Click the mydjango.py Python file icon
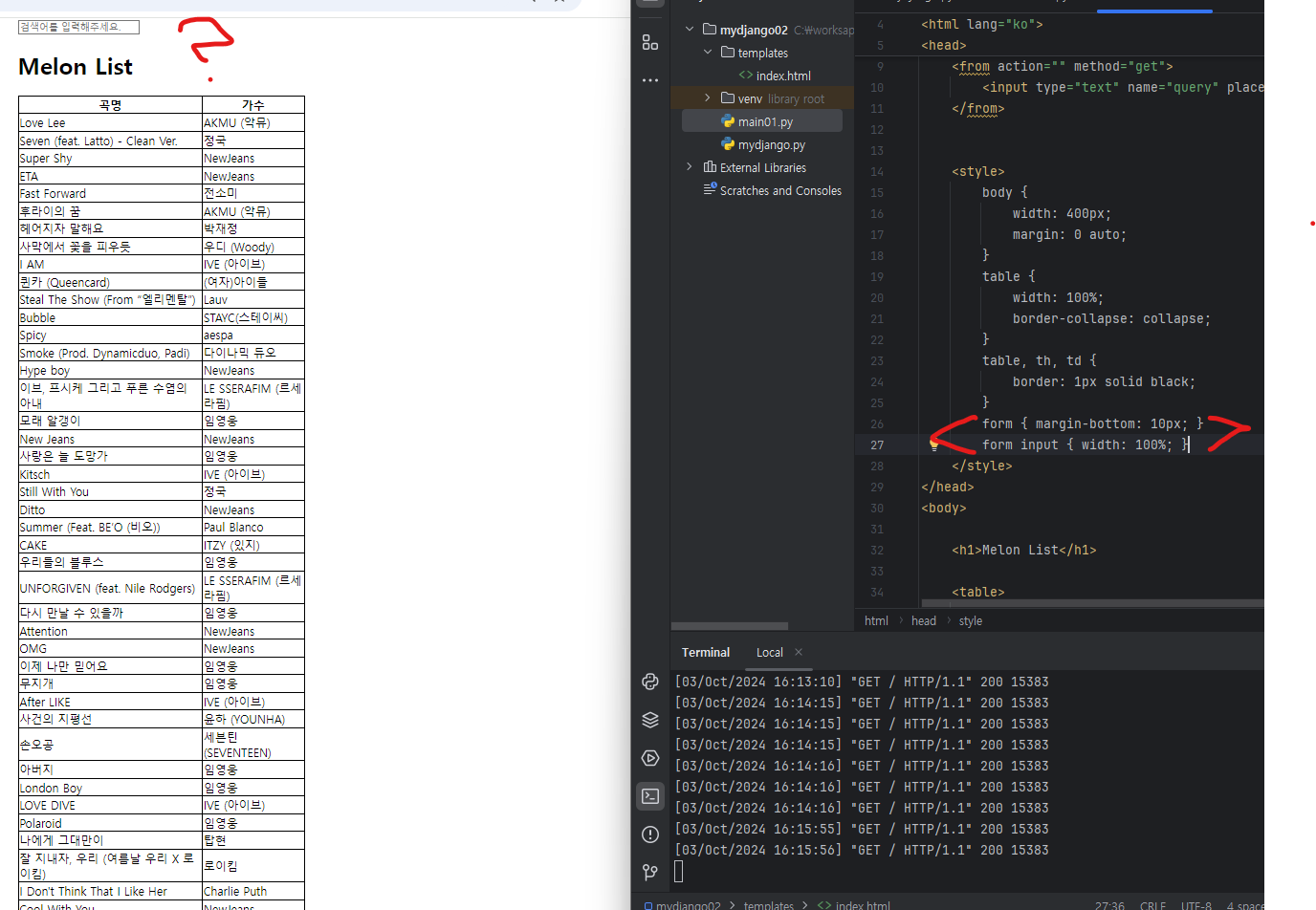The width and height of the screenshot is (1316, 910). (728, 144)
